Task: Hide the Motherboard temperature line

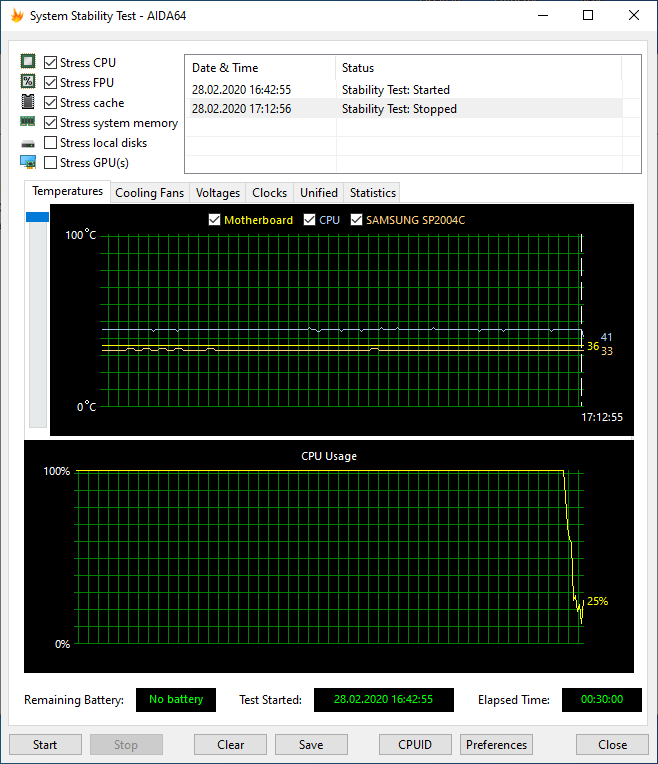Action: coord(214,220)
